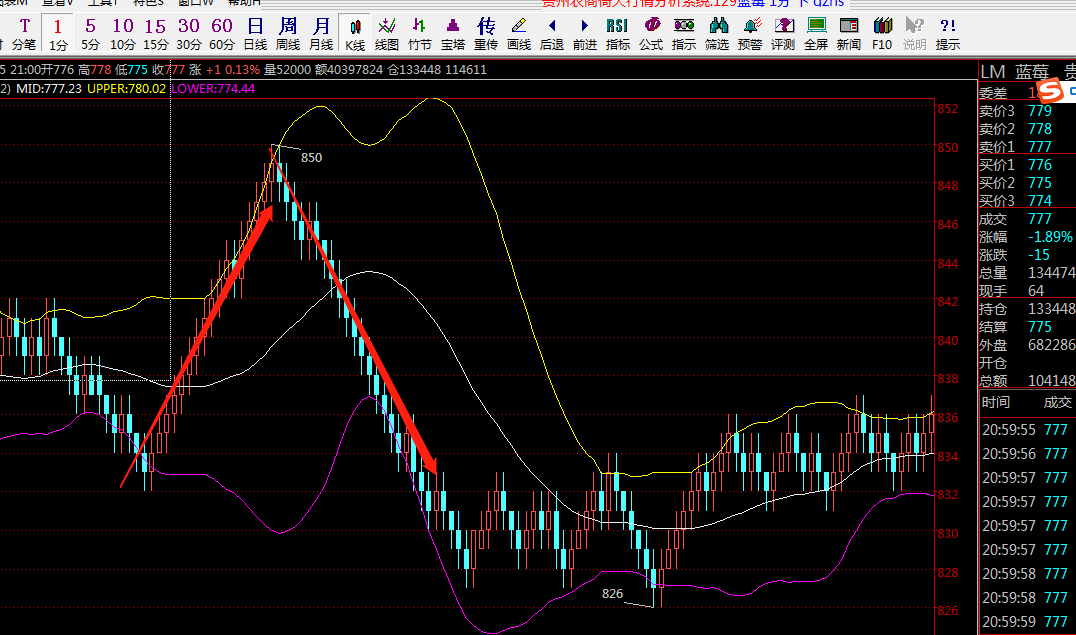Click the 852 price axis label

(x=948, y=108)
